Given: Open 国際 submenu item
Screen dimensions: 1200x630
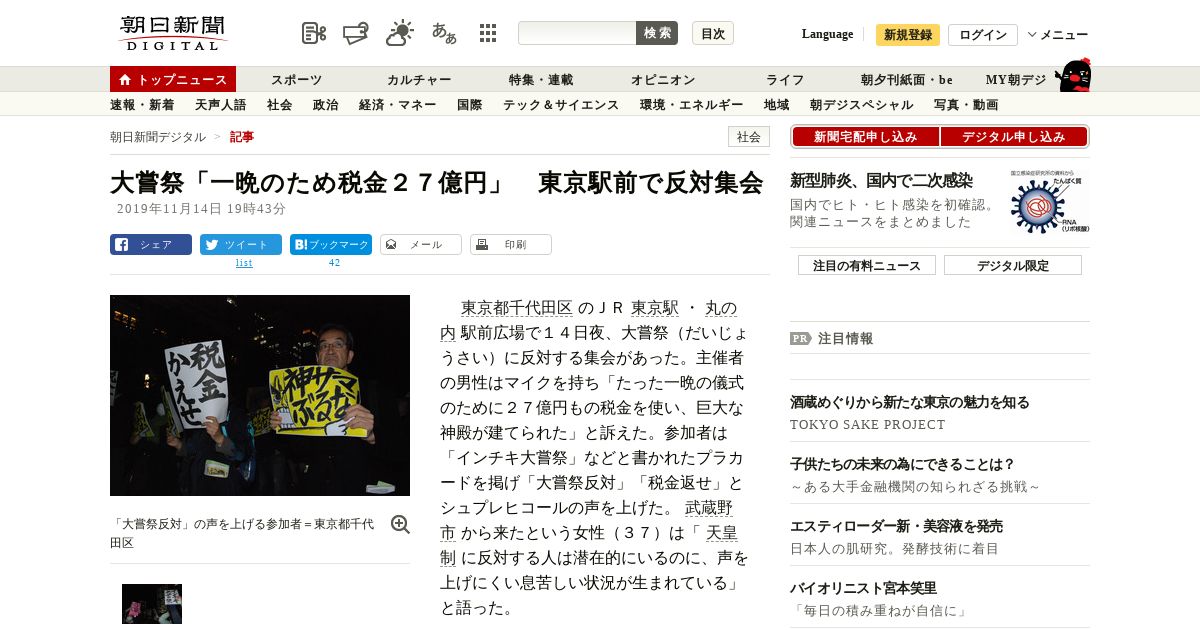Looking at the screenshot, I should point(469,104).
